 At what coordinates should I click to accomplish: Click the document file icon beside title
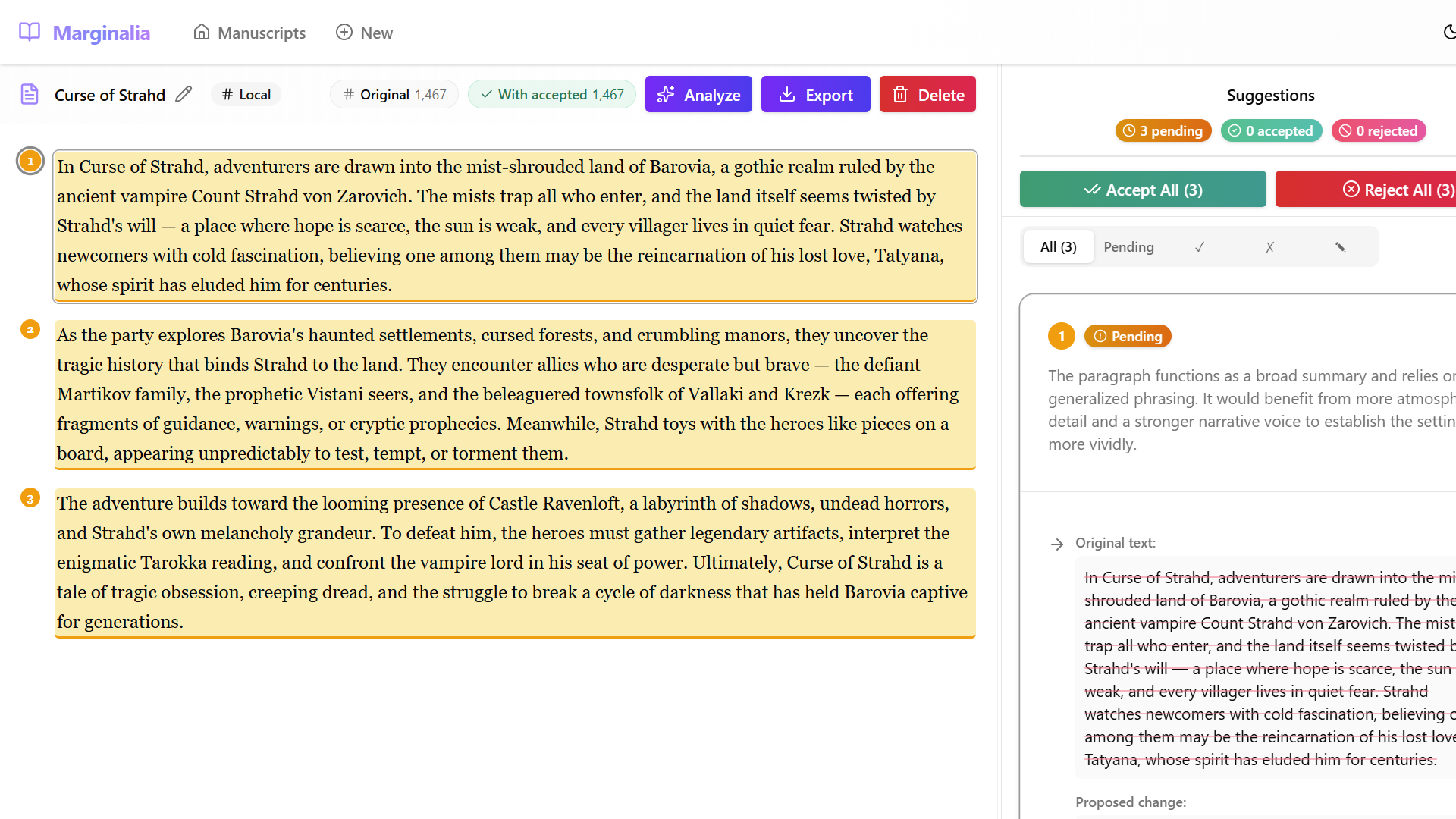(30, 94)
